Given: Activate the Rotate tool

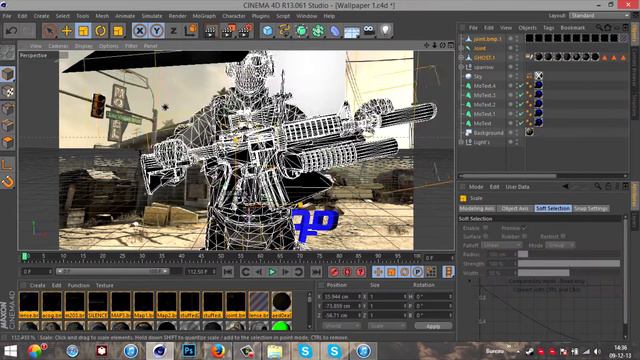Looking at the screenshot, I should click(x=100, y=31).
